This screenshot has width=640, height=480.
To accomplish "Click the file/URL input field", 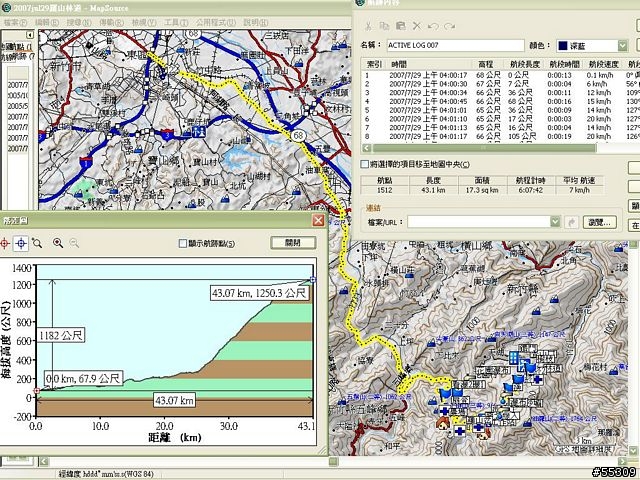I will pyautogui.click(x=478, y=222).
